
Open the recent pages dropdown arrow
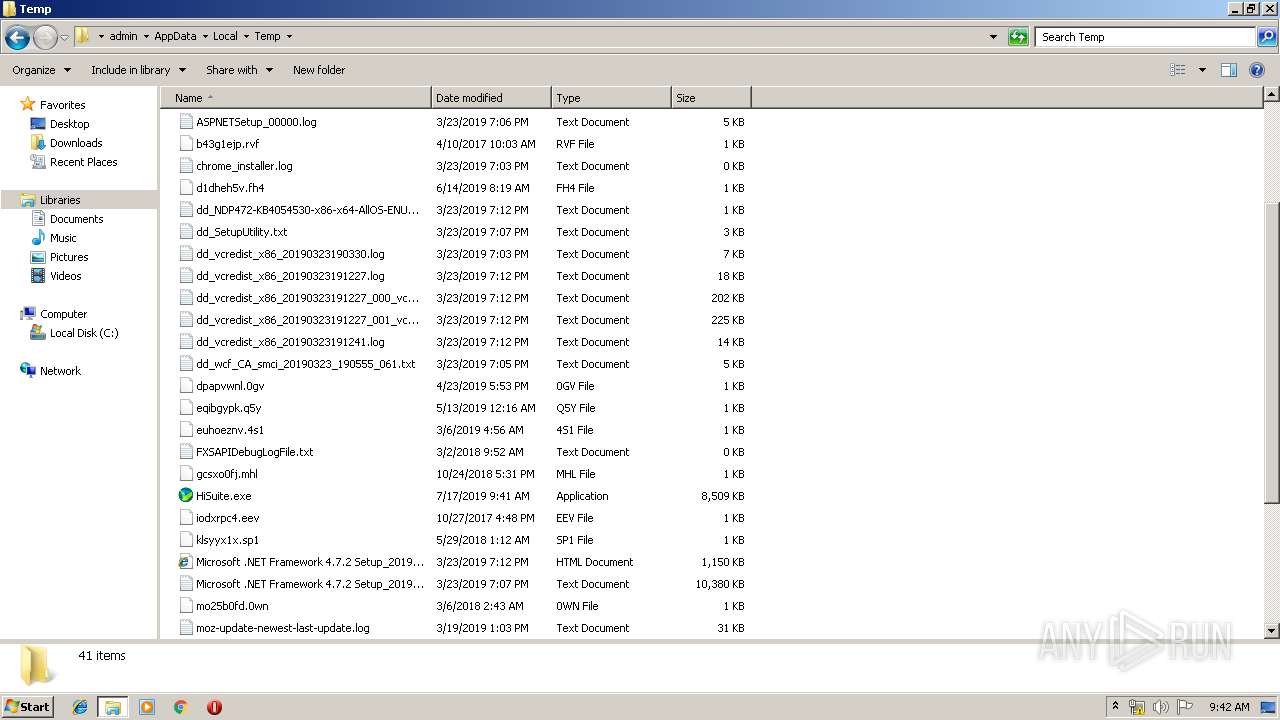64,38
